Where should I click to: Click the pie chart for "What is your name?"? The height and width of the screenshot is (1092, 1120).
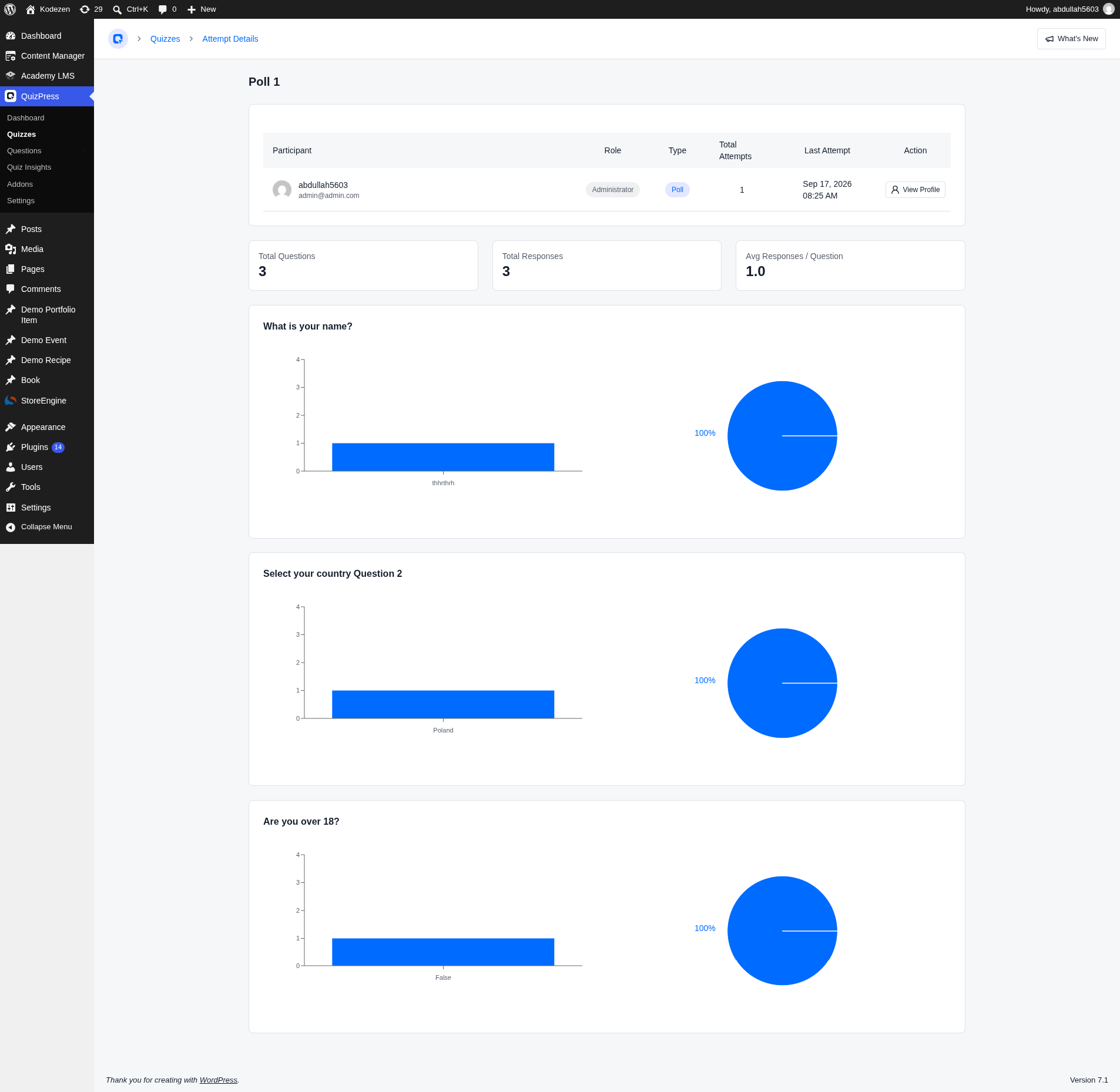coord(782,436)
